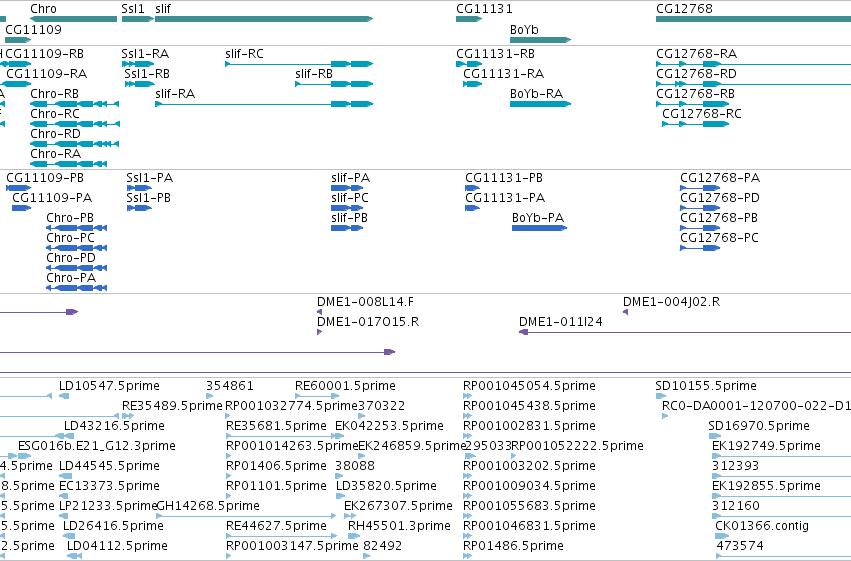Select the CG12768-RD transcript label
The height and width of the screenshot is (561, 851).
(696, 74)
